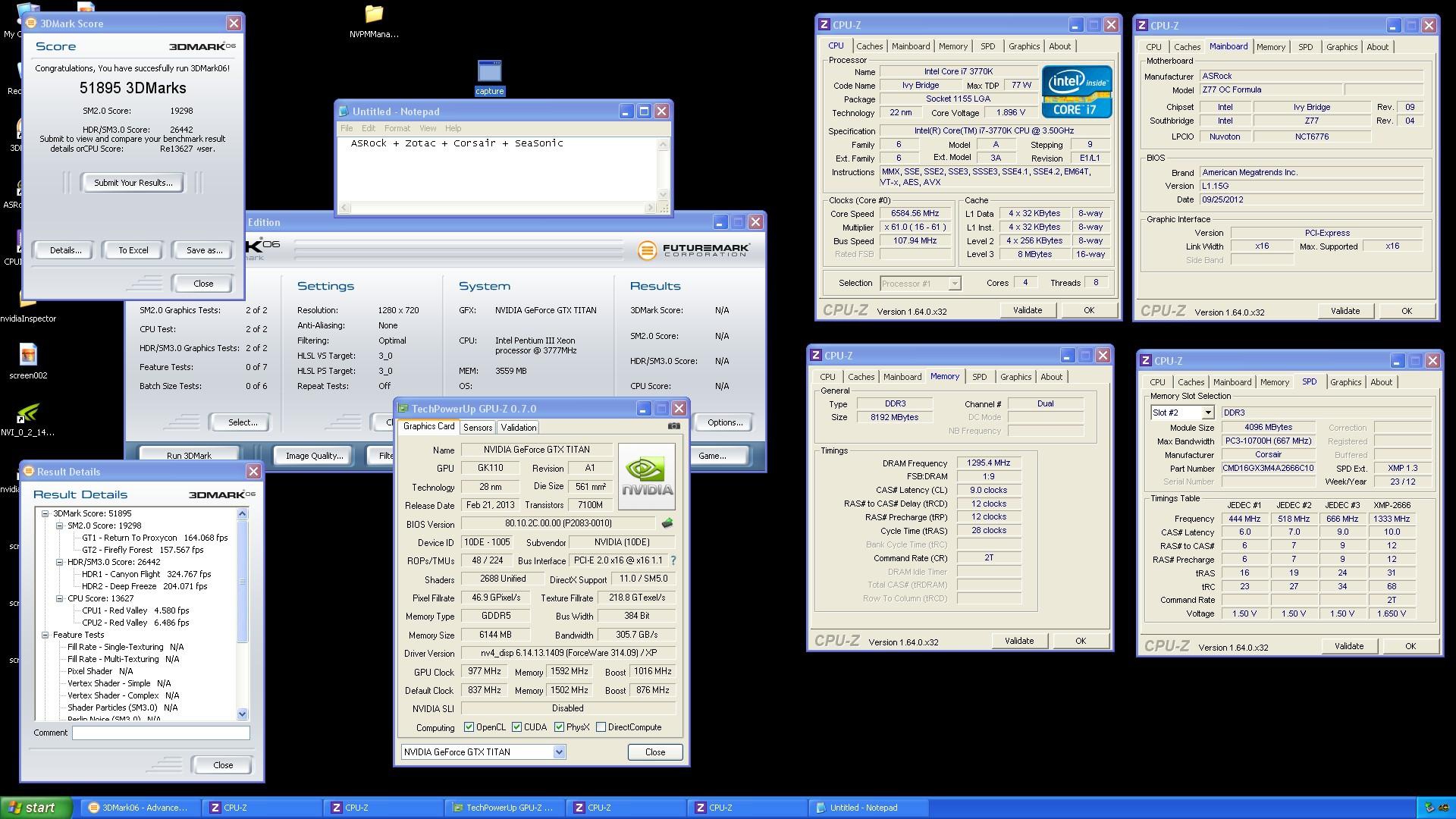This screenshot has height=819, width=1456.
Task: Open the Slot #2 memory slot dropdown
Action: pos(1207,413)
